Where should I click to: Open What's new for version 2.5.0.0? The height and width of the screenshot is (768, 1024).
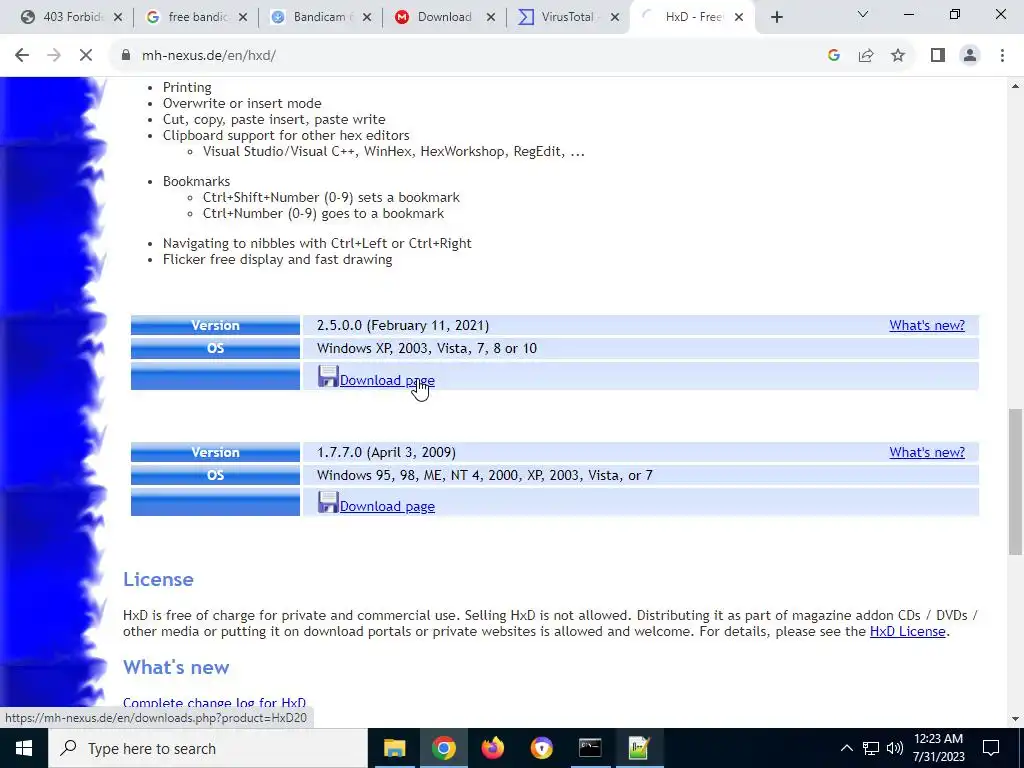[x=927, y=325]
